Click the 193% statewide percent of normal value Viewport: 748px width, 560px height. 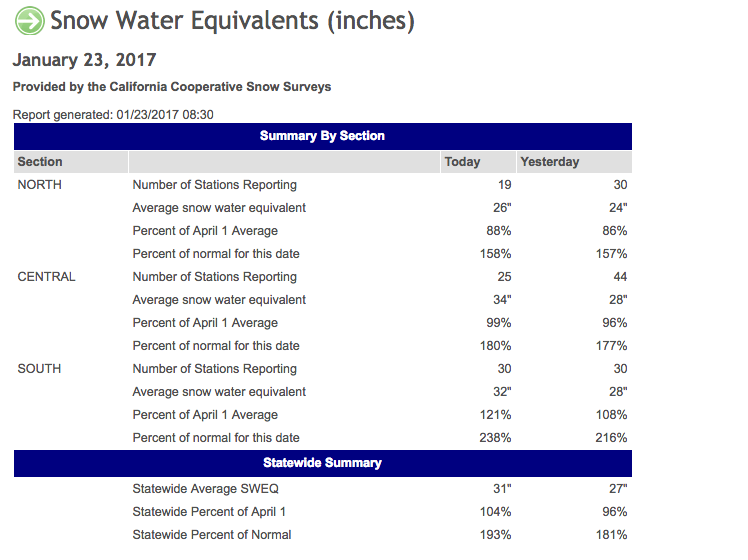[496, 535]
